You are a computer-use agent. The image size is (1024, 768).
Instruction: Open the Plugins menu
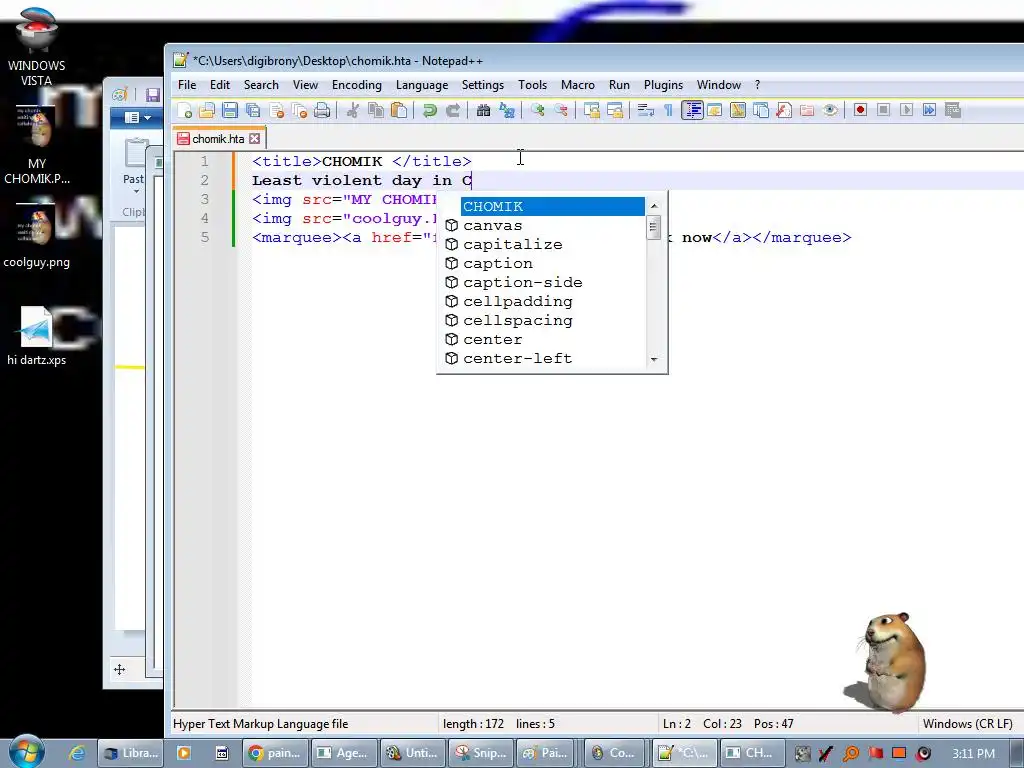coord(663,85)
